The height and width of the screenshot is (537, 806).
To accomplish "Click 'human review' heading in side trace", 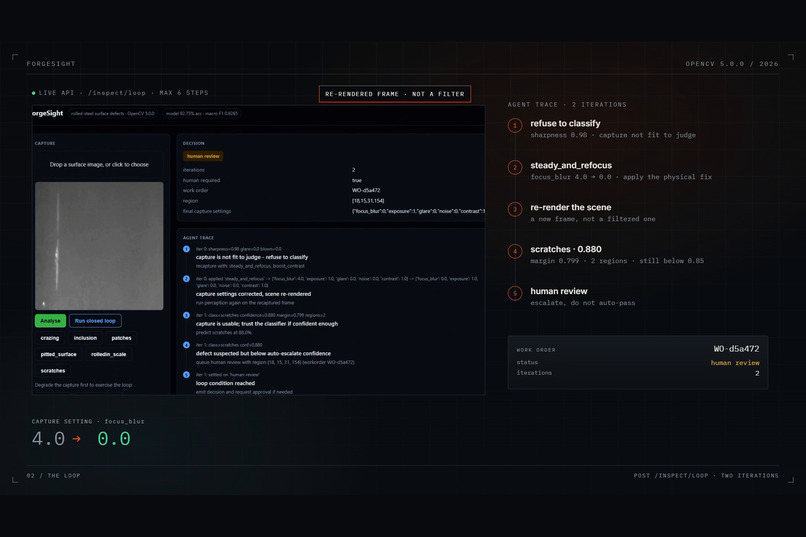I will click(559, 291).
